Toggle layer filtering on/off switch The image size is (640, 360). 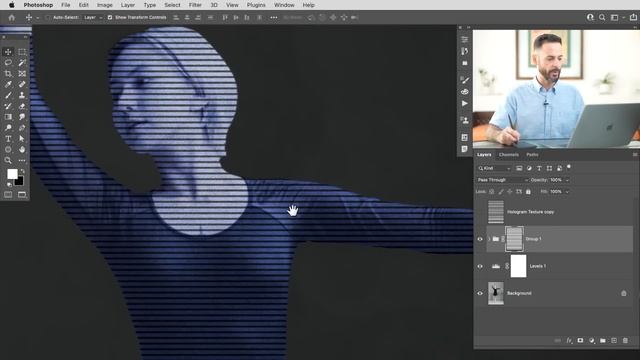click(569, 167)
